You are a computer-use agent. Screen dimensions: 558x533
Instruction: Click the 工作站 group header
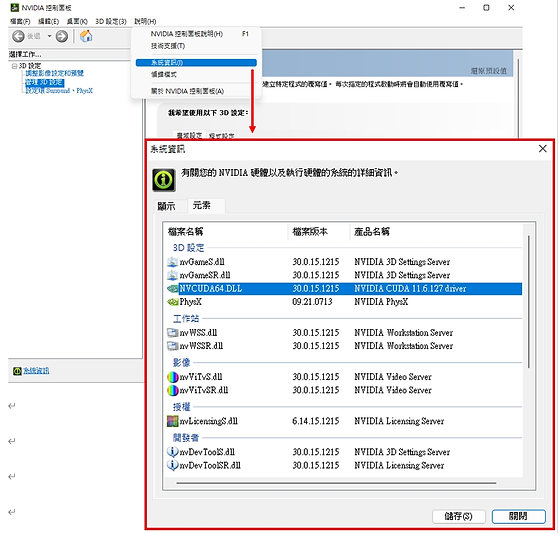tap(186, 319)
